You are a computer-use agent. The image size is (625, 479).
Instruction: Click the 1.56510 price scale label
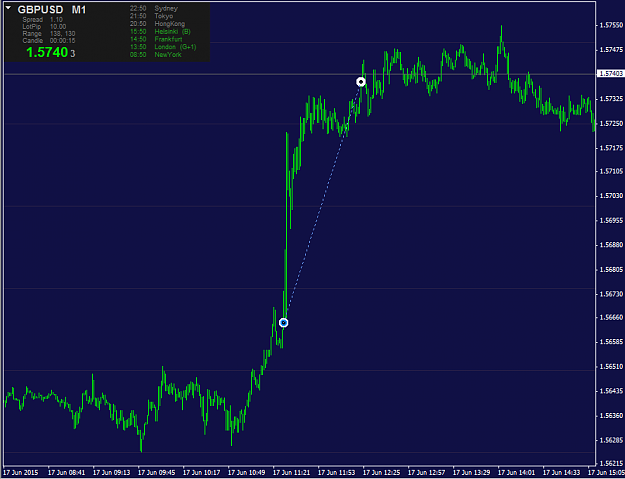(611, 367)
